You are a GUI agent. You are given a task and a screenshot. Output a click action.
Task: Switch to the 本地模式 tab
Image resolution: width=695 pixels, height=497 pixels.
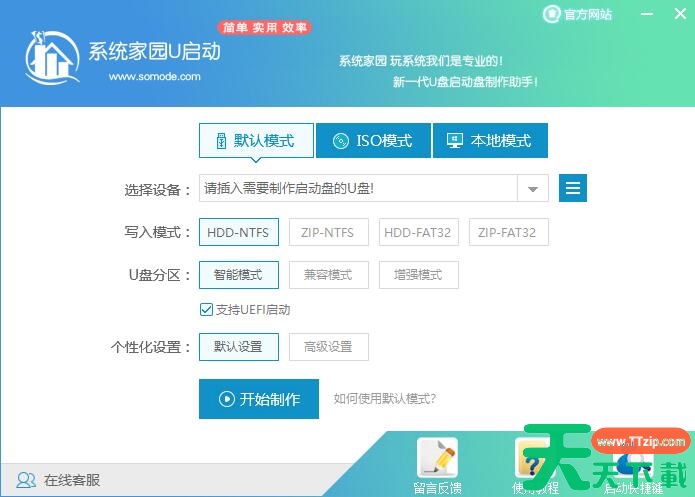click(490, 141)
